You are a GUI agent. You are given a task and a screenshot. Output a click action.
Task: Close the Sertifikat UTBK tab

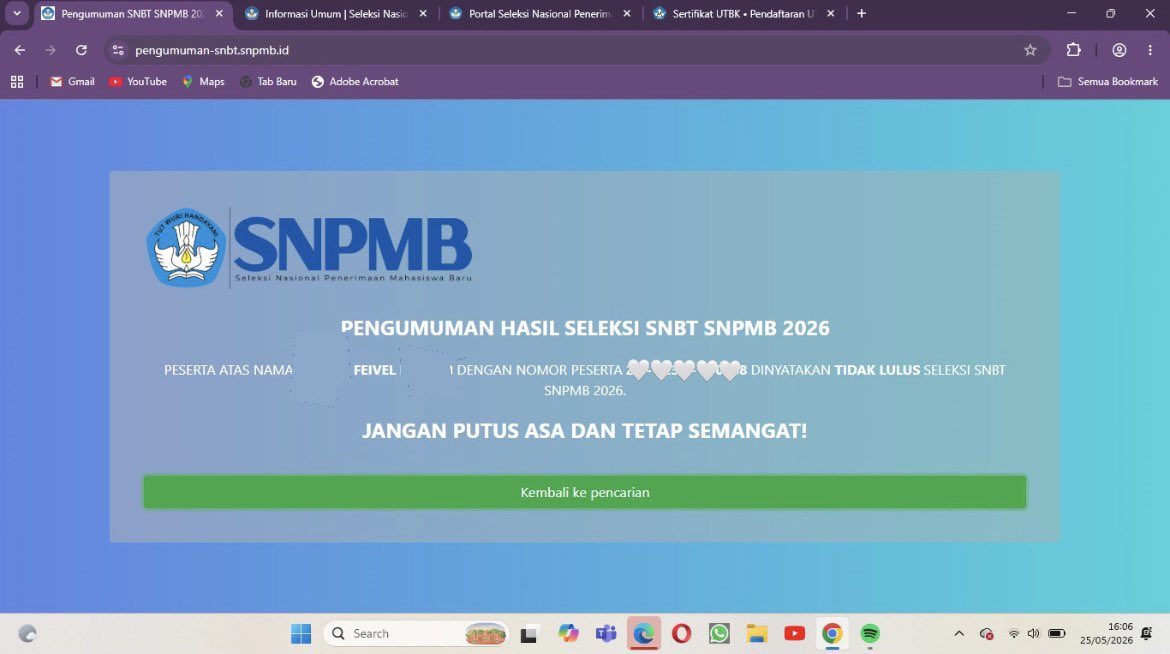pyautogui.click(x=830, y=13)
